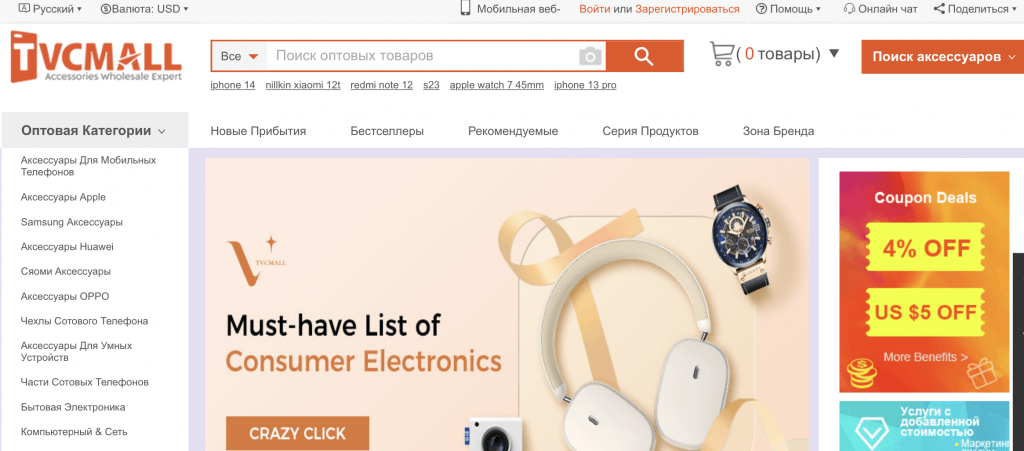1024x451 pixels.
Task: Click the headset Online chat icon
Action: pyautogui.click(x=849, y=9)
